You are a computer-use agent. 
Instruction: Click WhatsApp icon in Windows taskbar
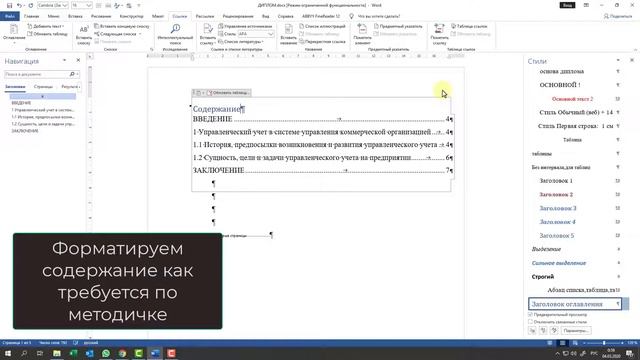tap(106, 353)
